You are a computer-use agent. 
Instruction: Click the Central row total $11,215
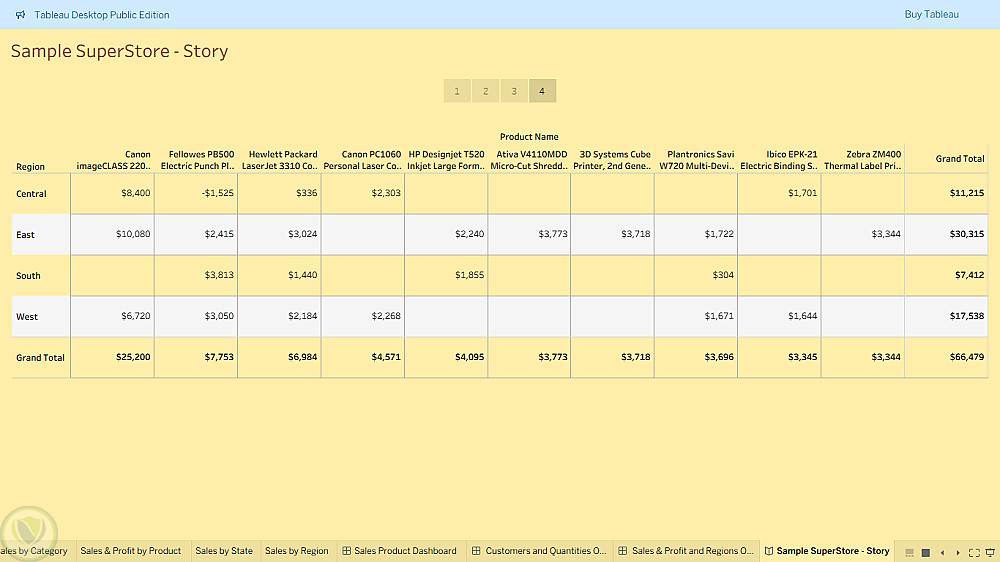[x=967, y=193]
